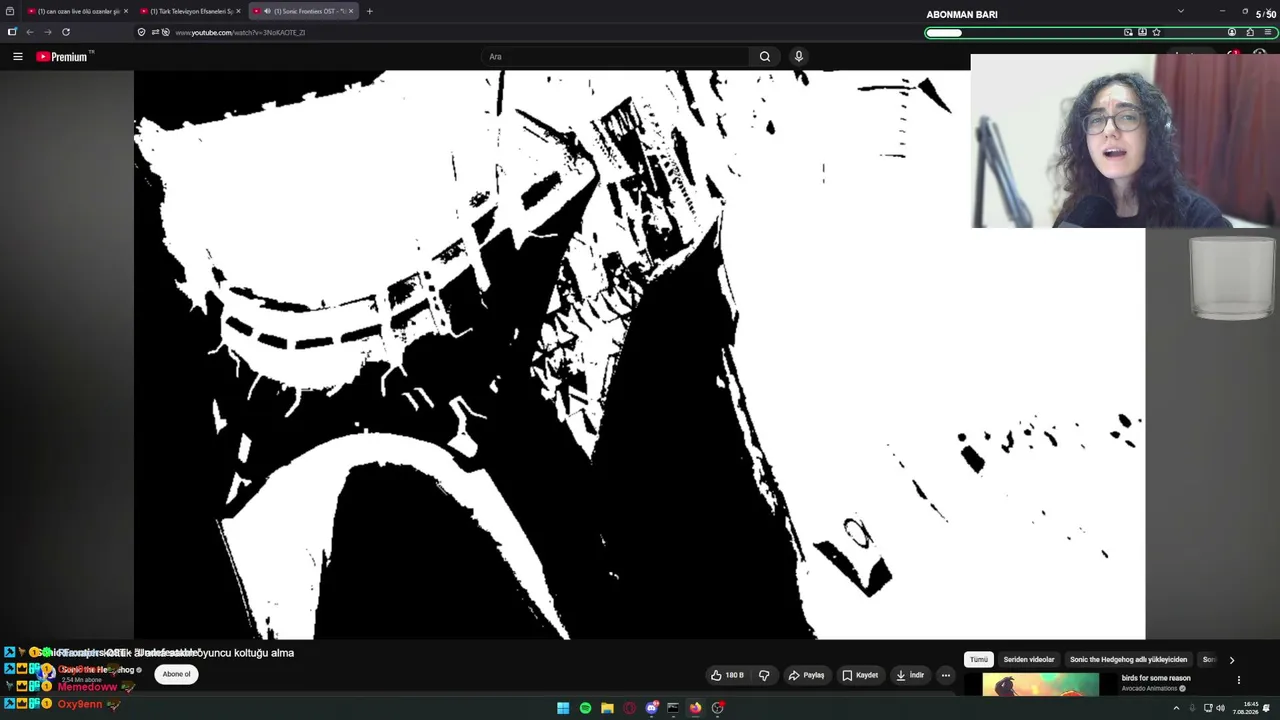Close the Türk Televizyon Efsaneleri tab
1280x720 pixels.
(x=238, y=11)
